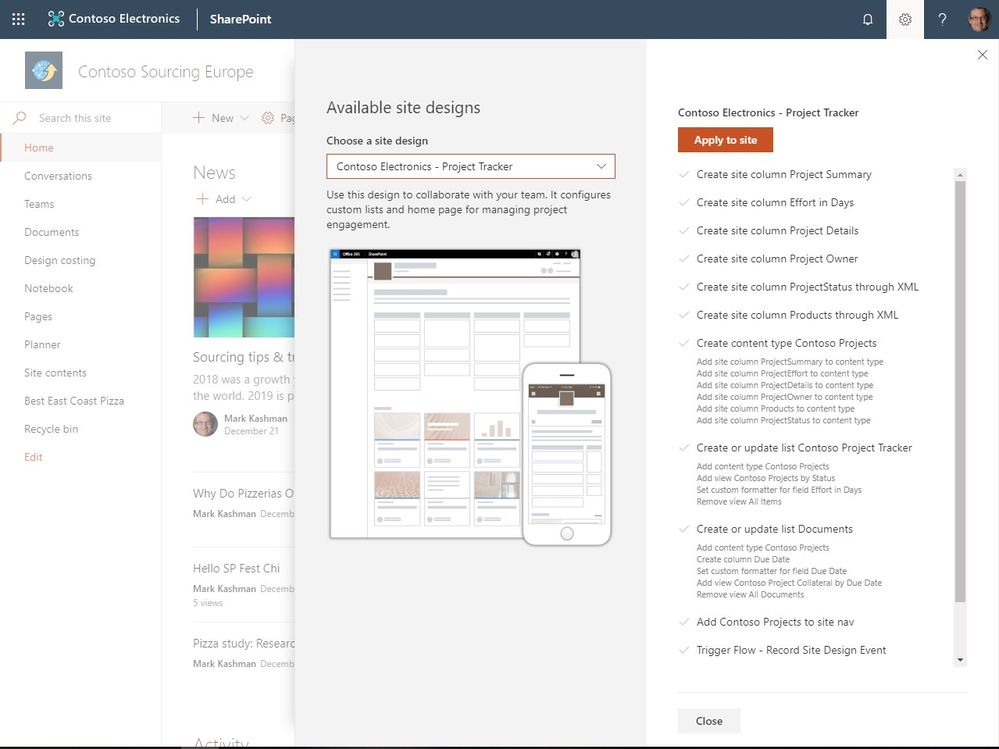Click Mark Kashman's avatar in news card
Image resolution: width=999 pixels, height=749 pixels.
205,424
